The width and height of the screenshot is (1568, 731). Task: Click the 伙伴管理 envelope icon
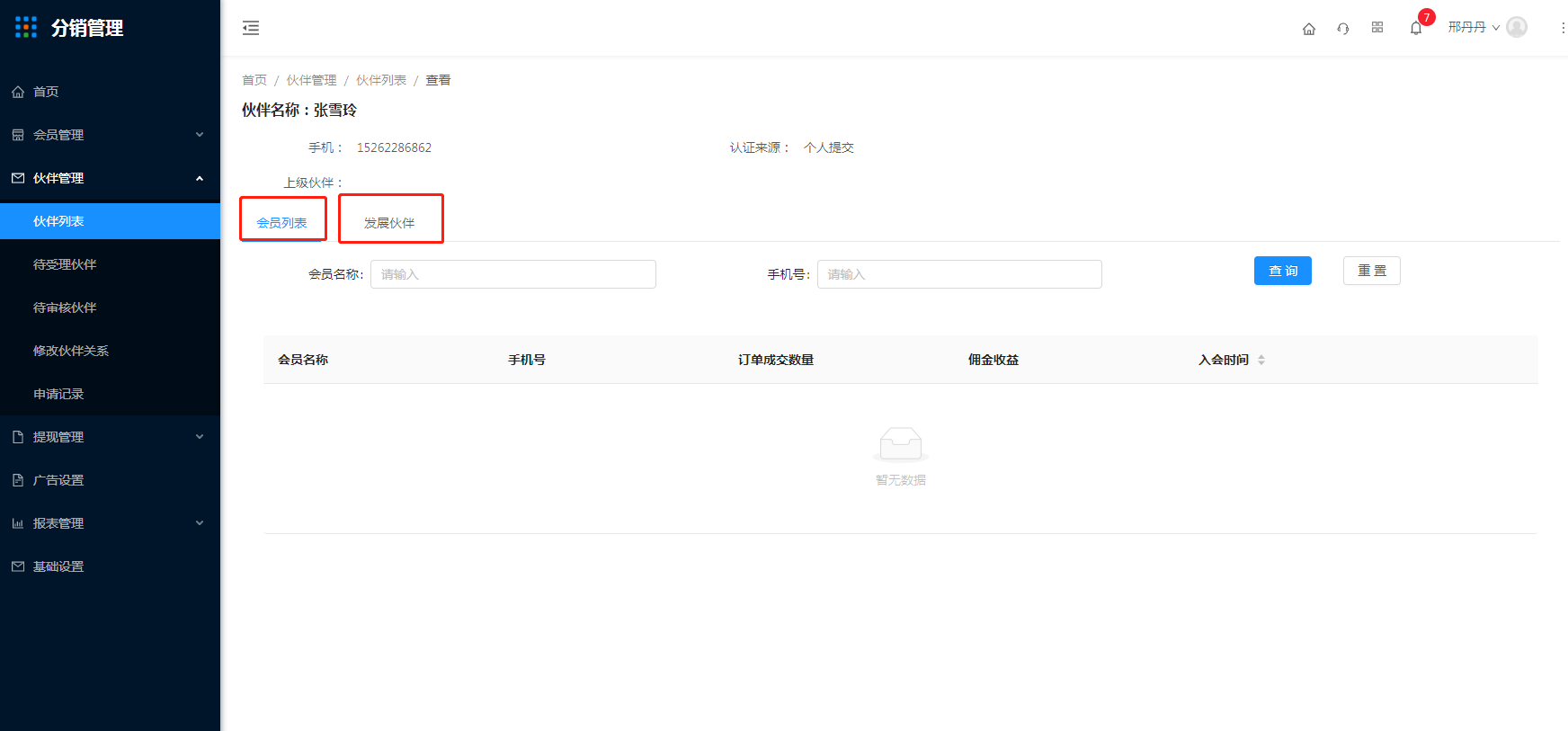(18, 178)
